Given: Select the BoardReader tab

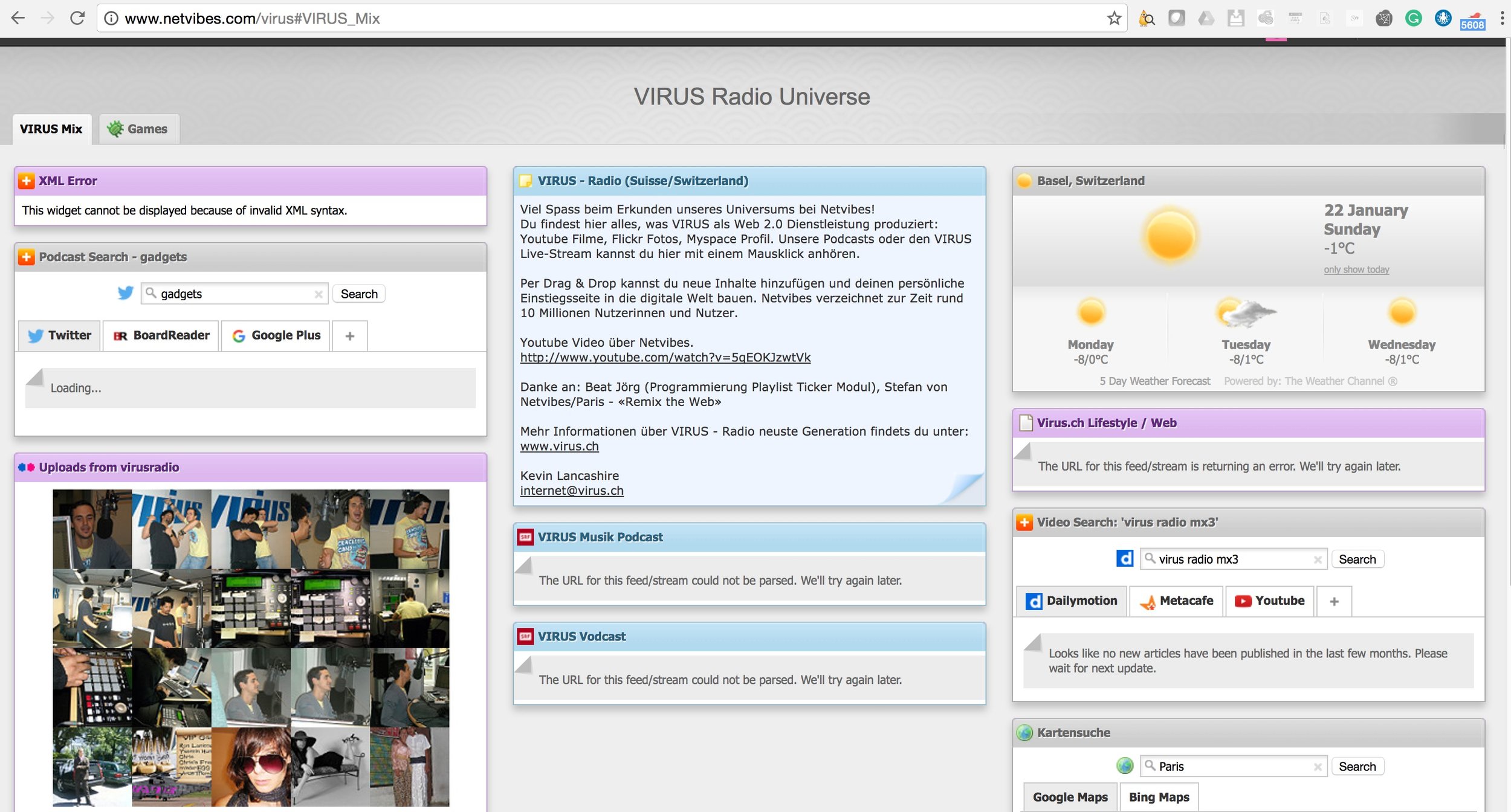Looking at the screenshot, I should [161, 335].
